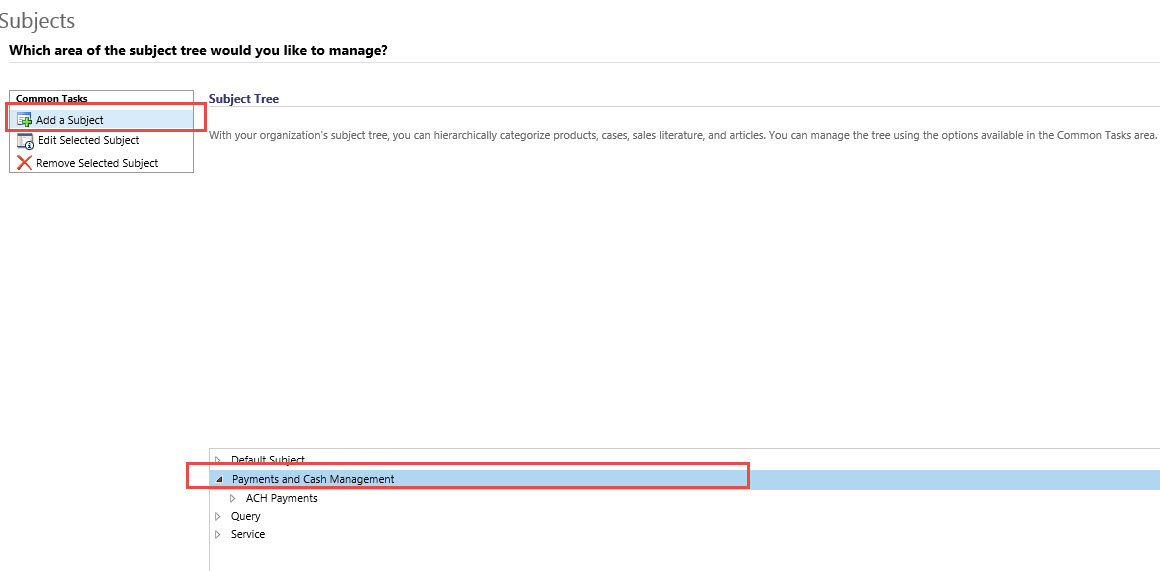Select the Payments and Cash Management subject
This screenshot has height=571, width=1160.
[x=313, y=479]
